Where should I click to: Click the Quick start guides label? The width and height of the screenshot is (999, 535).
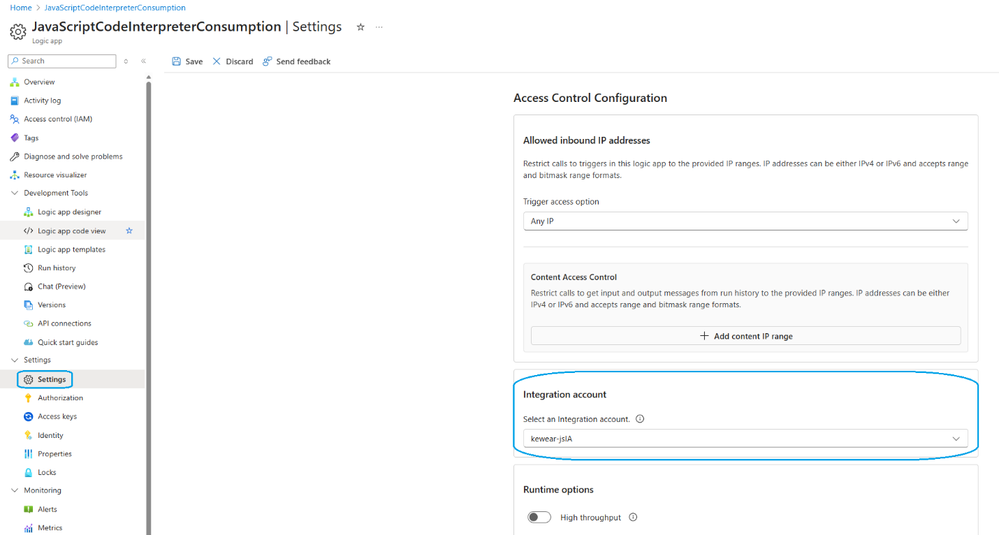tap(68, 343)
